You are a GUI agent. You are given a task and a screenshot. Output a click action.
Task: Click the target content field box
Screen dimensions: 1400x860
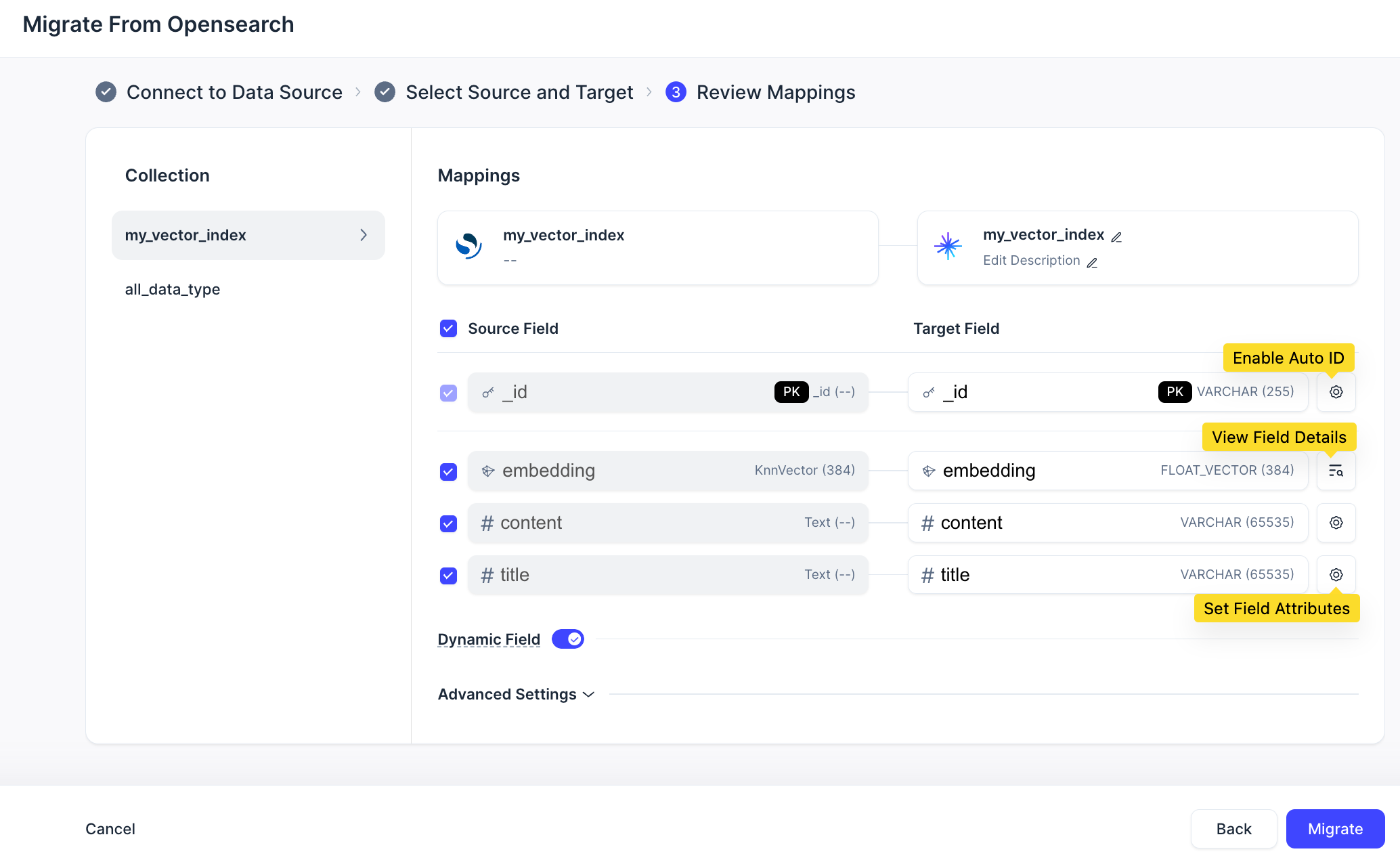coord(1108,523)
